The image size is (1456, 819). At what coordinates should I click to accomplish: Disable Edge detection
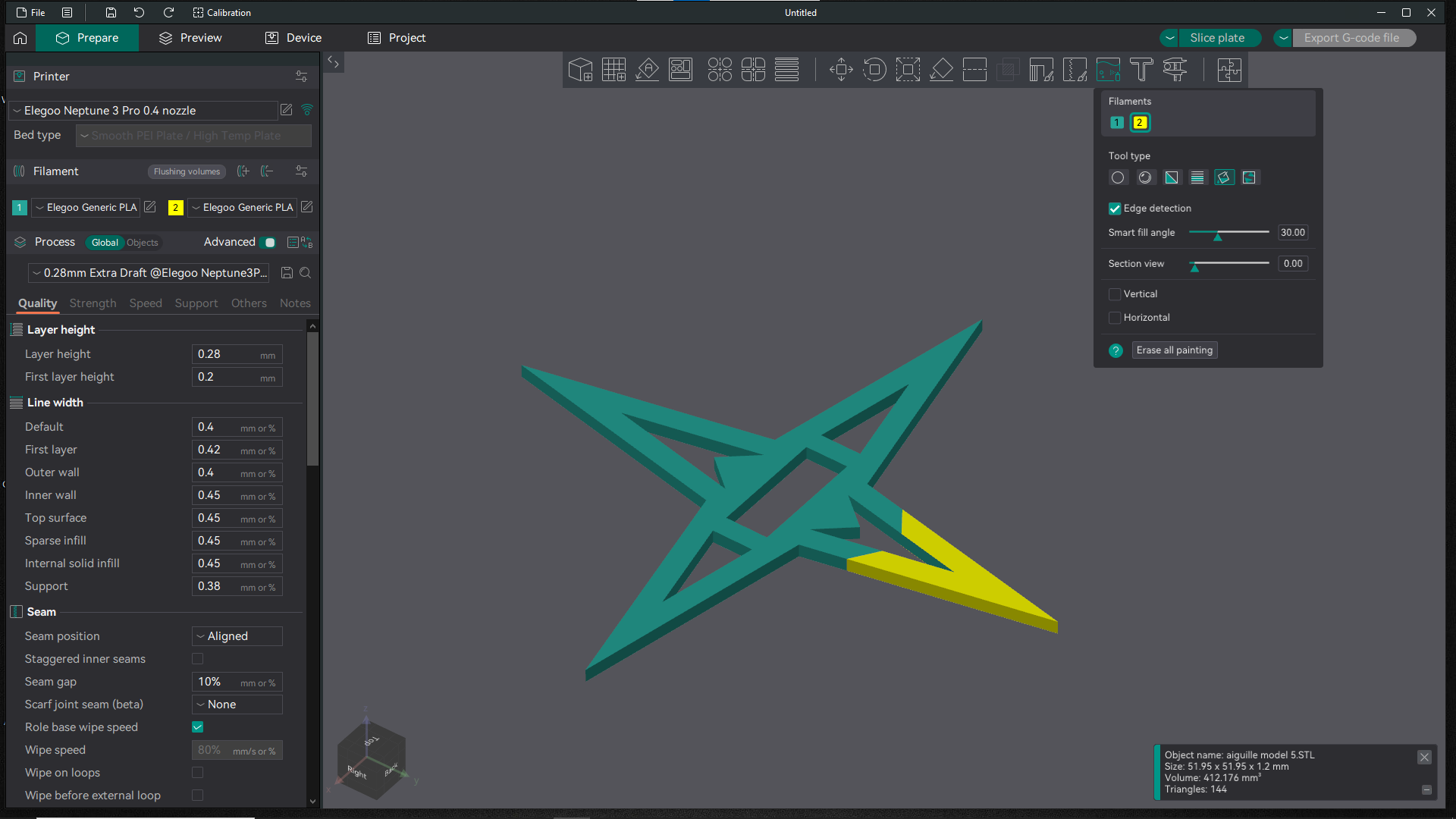point(1115,209)
